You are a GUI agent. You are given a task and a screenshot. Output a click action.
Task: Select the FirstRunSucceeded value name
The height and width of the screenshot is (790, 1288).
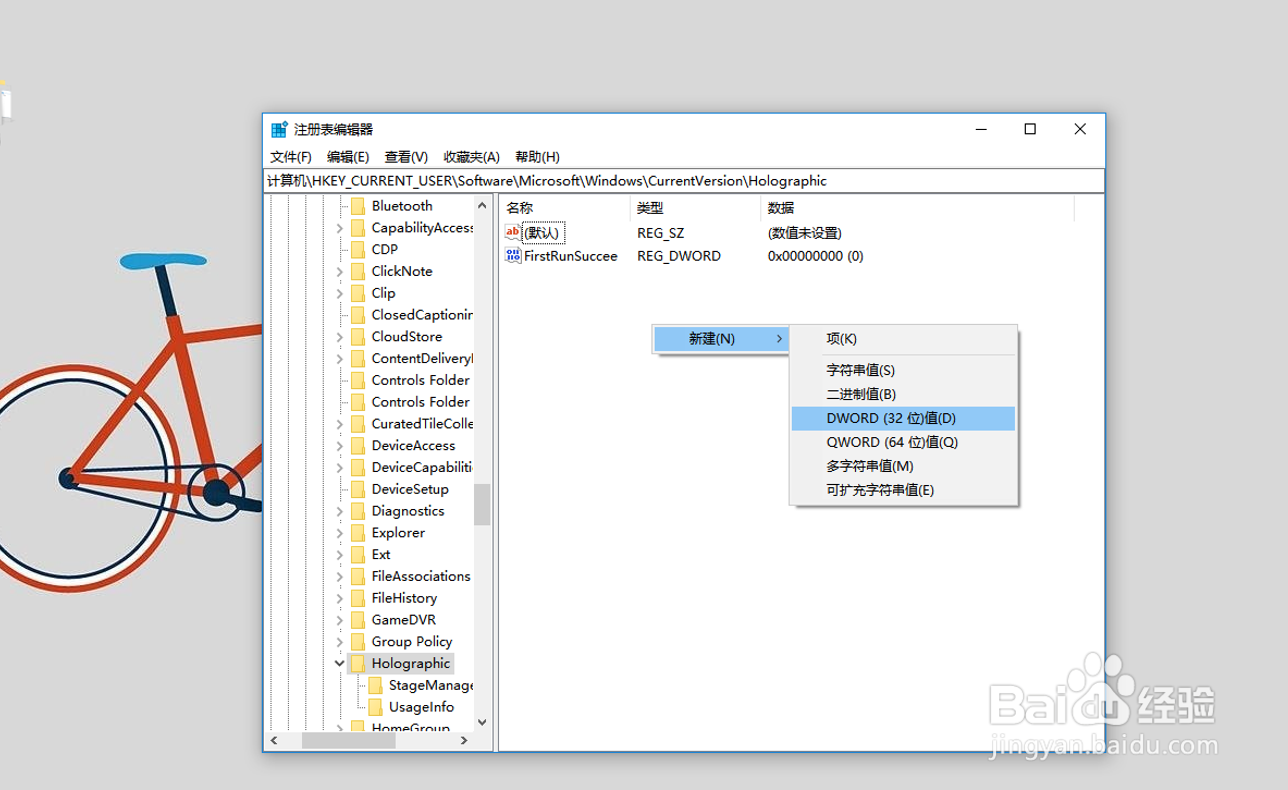[x=571, y=256]
